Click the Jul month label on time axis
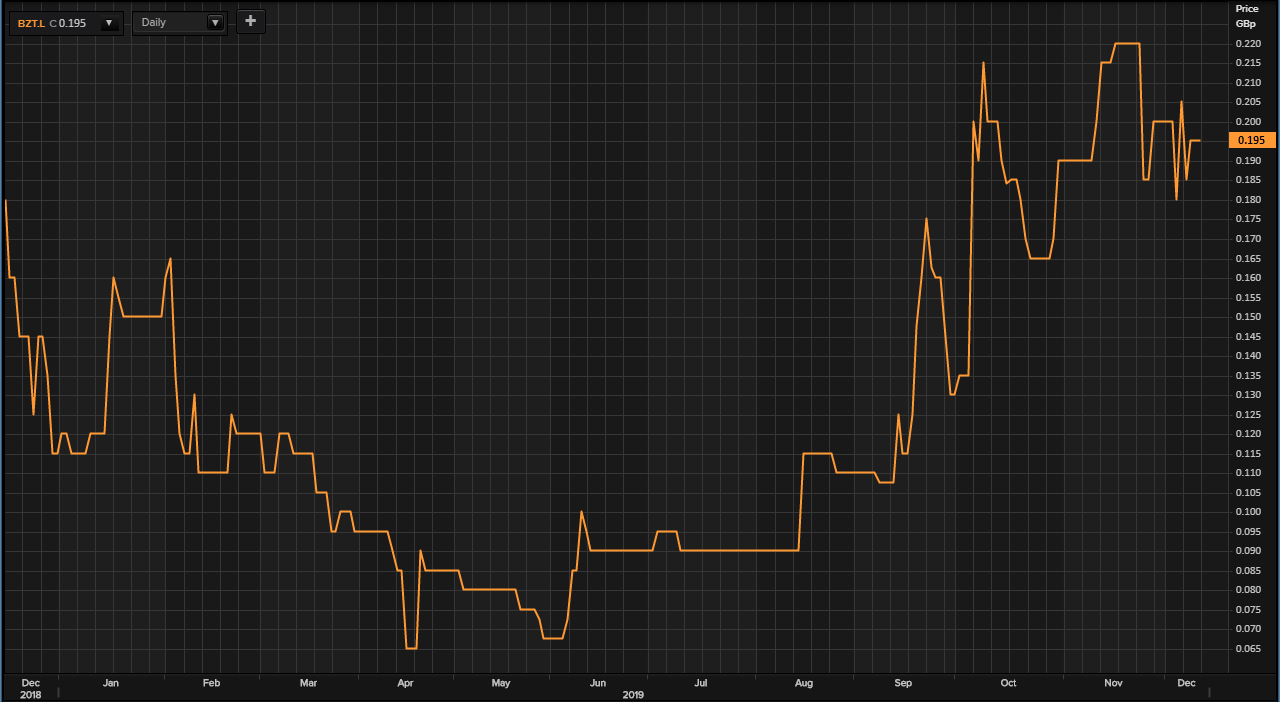Viewport: 1280px width, 702px height. click(701, 683)
